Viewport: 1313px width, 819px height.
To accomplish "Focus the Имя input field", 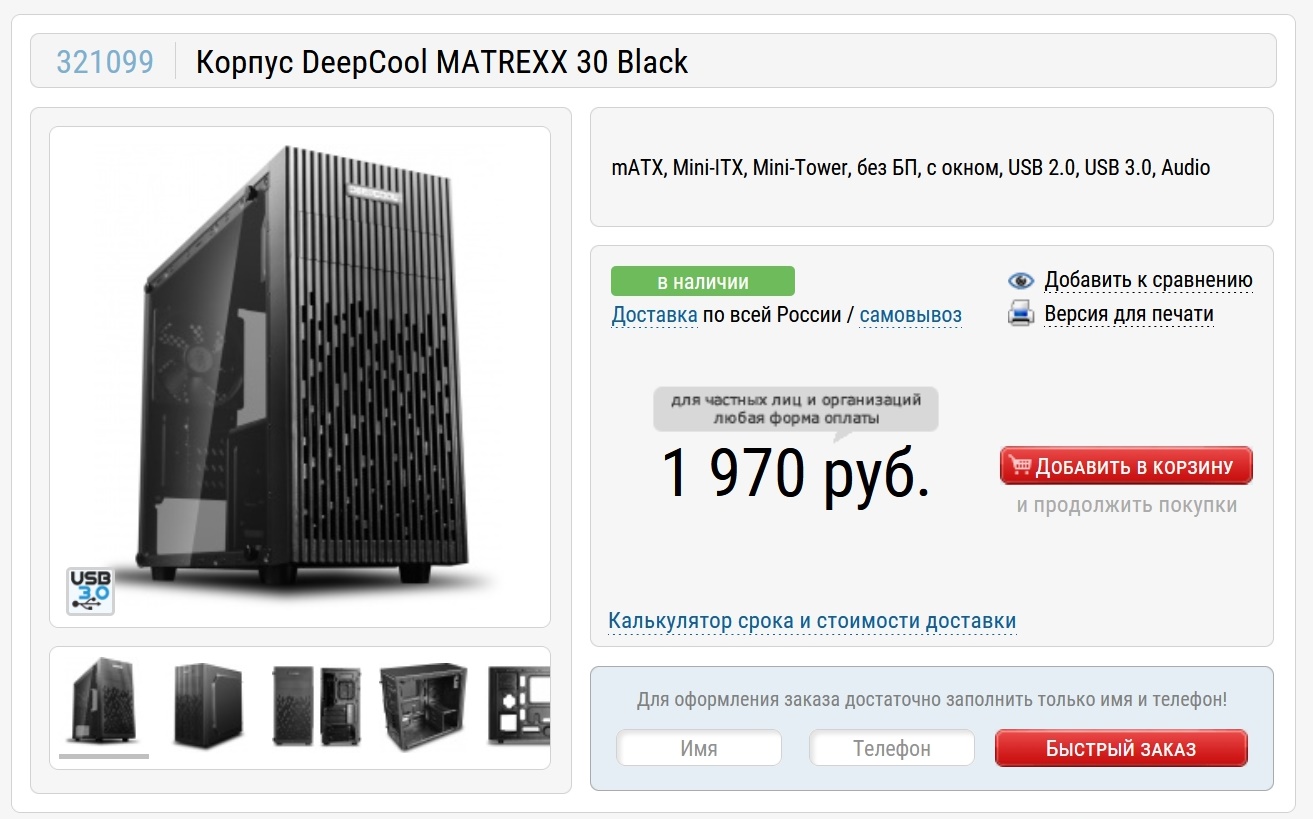I will click(699, 748).
